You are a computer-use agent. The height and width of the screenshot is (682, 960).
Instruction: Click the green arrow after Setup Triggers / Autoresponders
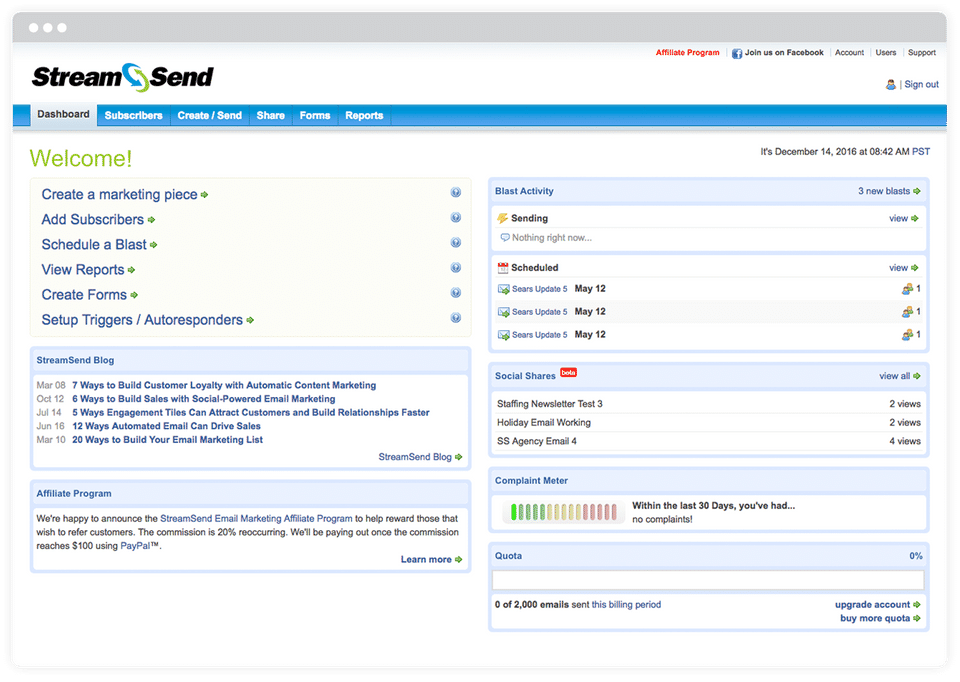[x=250, y=320]
